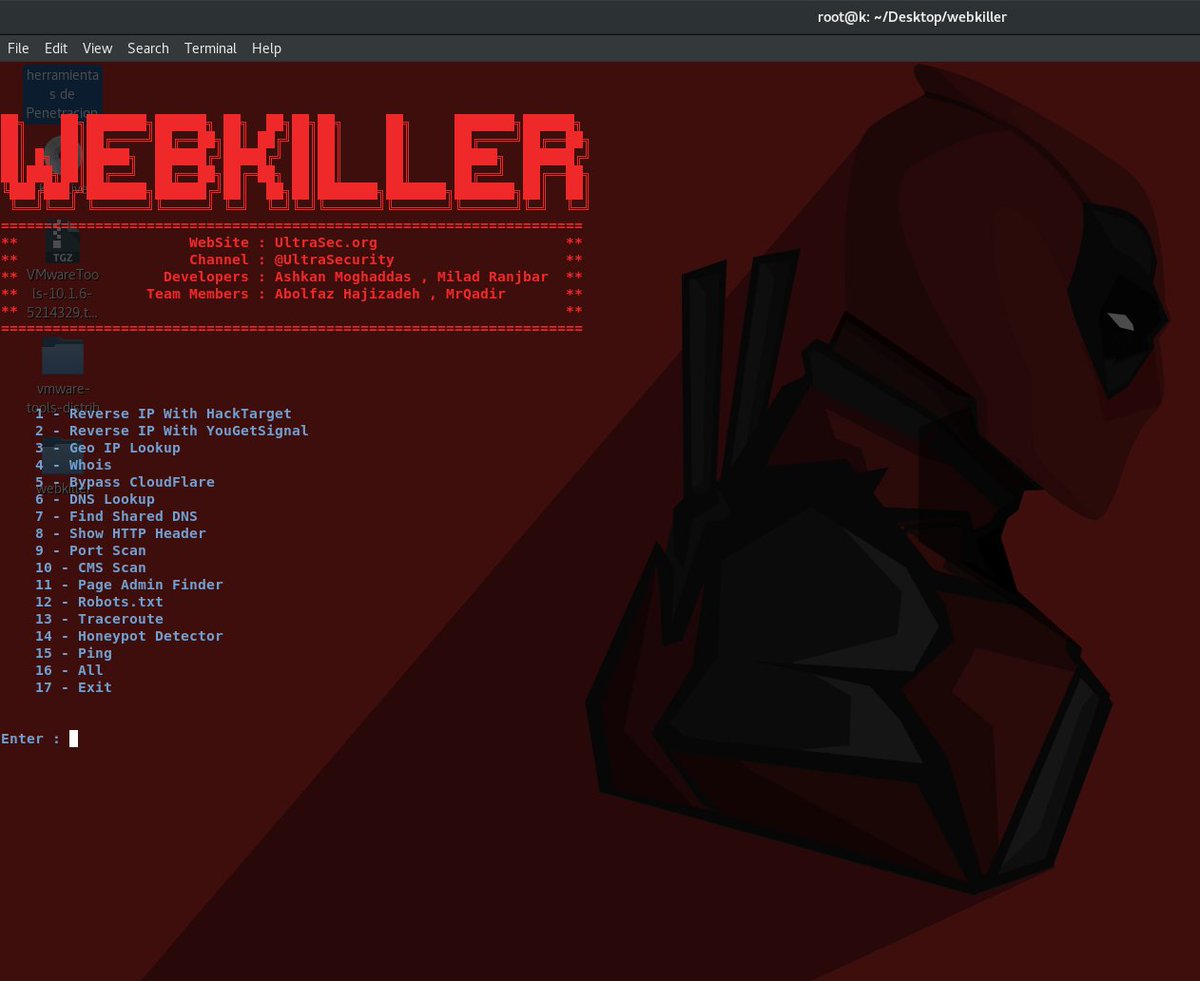This screenshot has width=1200, height=981.
Task: Select option "14 - Honeypot Detector"
Action: (x=130, y=635)
